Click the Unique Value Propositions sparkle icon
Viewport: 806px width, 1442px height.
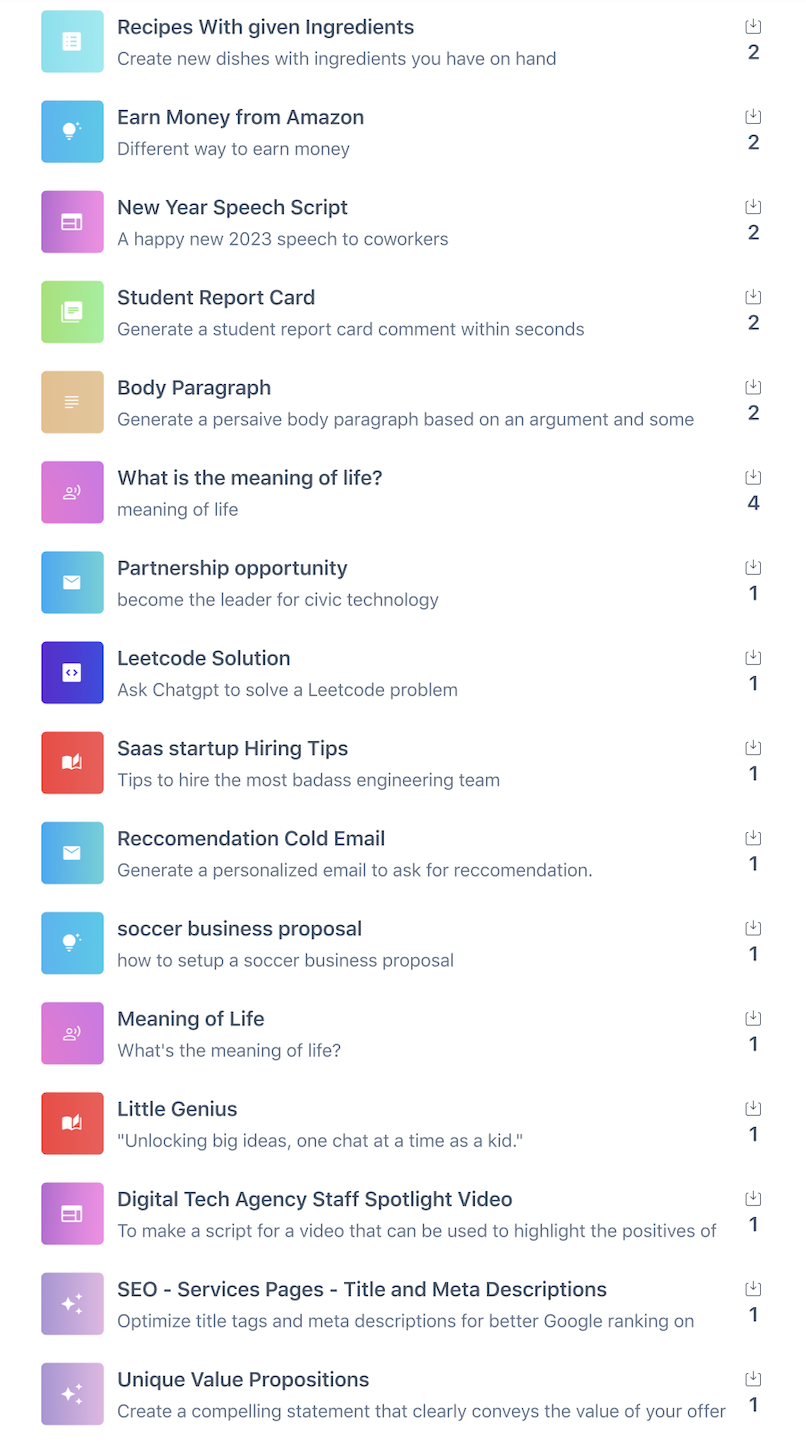(72, 1394)
